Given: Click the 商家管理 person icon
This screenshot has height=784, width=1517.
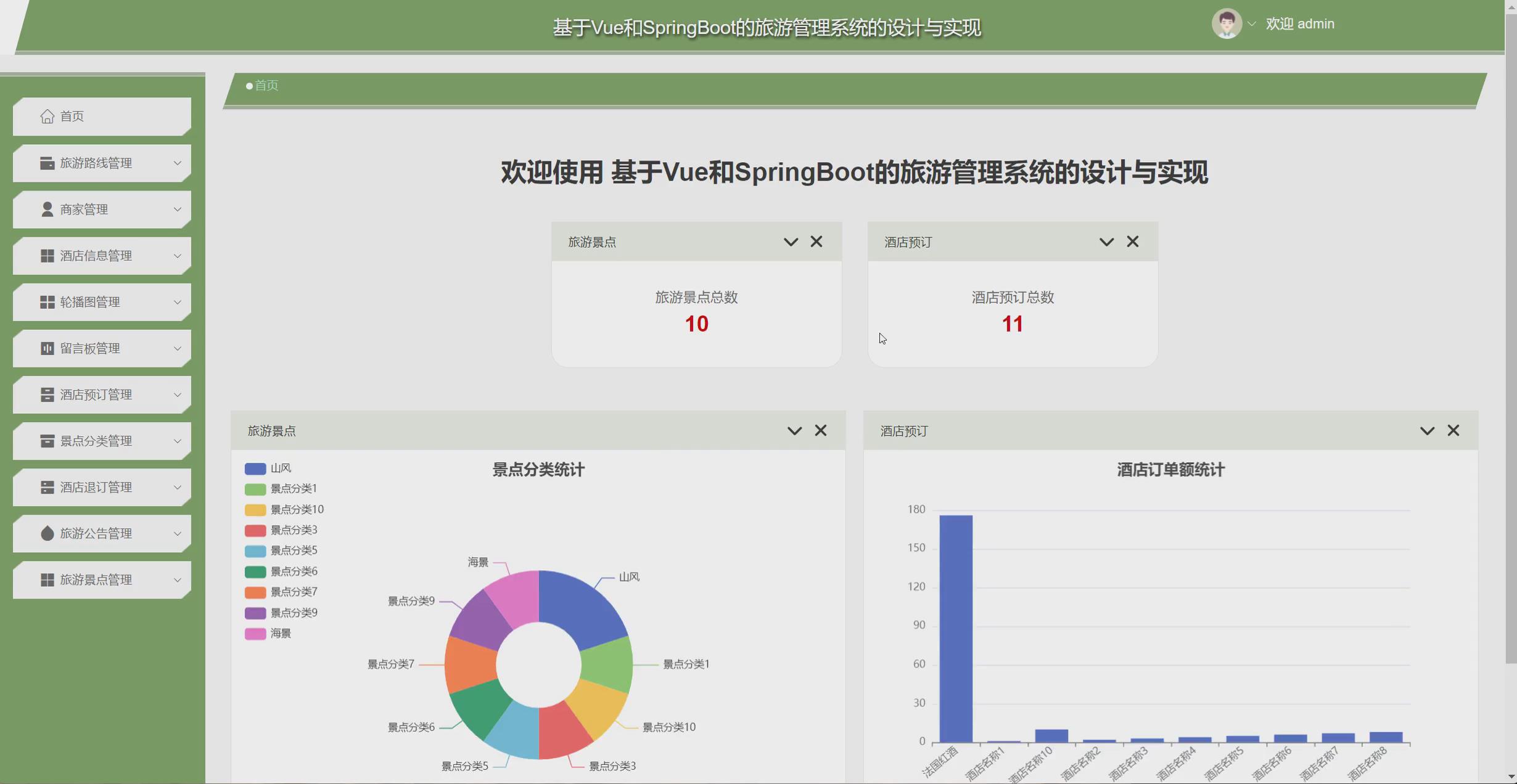Looking at the screenshot, I should click(47, 209).
